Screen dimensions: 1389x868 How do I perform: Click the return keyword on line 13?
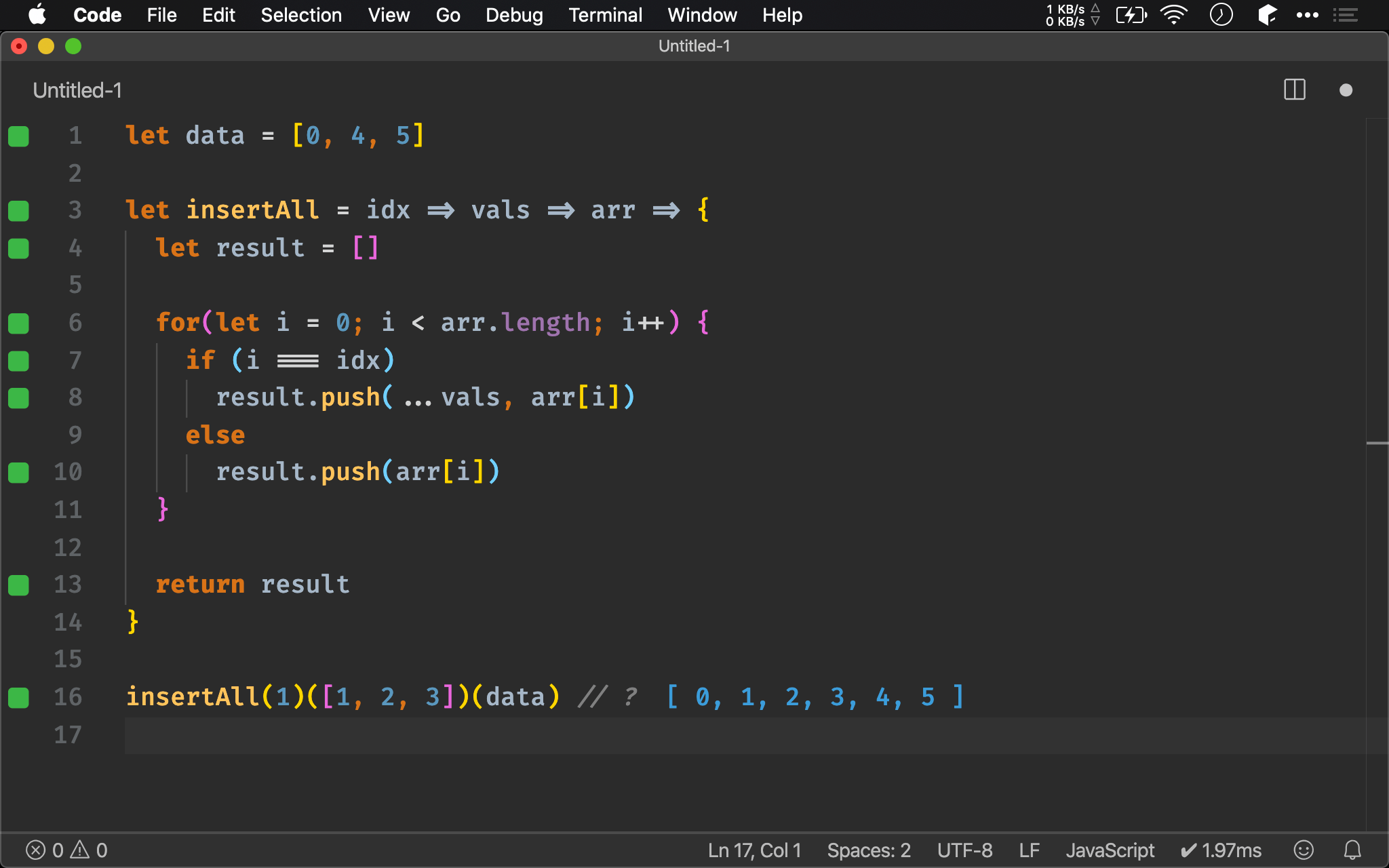[x=200, y=585]
